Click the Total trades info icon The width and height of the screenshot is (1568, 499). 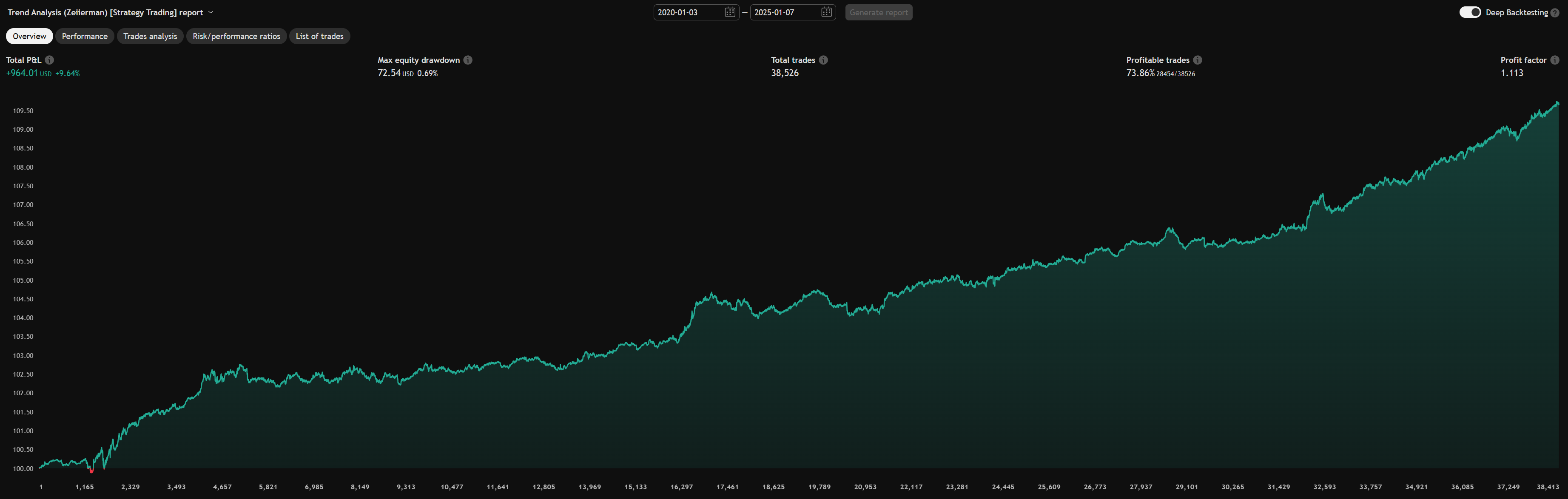click(x=823, y=60)
